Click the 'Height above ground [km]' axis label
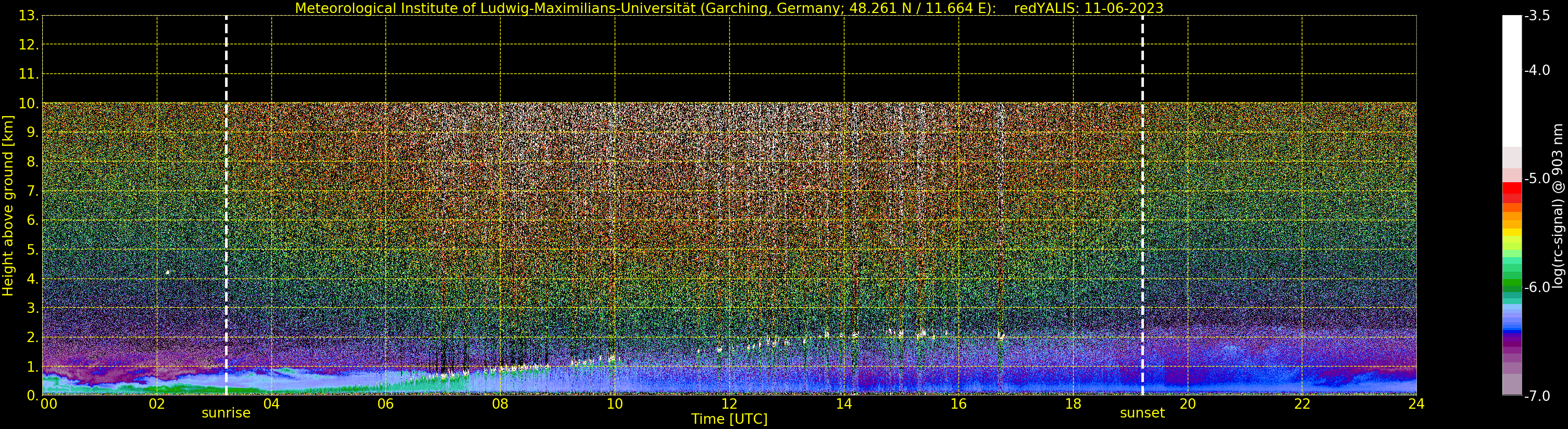1568x429 pixels. coord(8,206)
